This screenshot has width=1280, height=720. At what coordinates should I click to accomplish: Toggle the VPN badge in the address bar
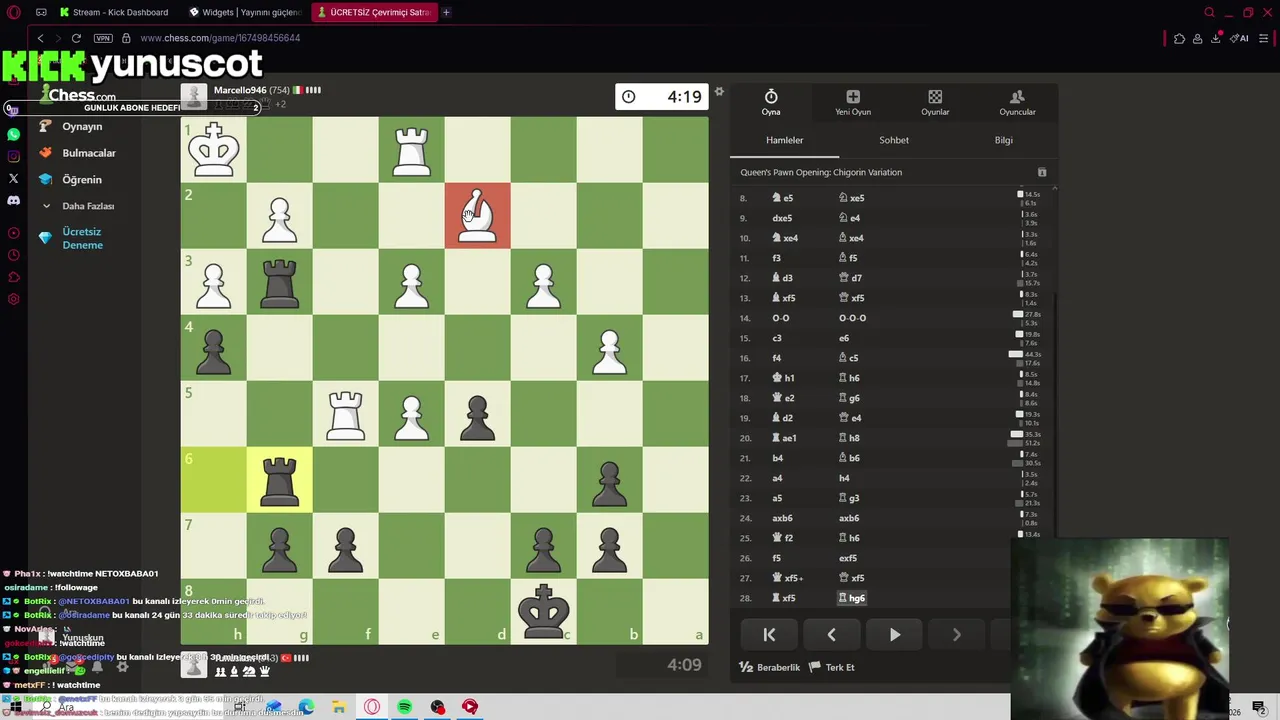click(x=103, y=38)
